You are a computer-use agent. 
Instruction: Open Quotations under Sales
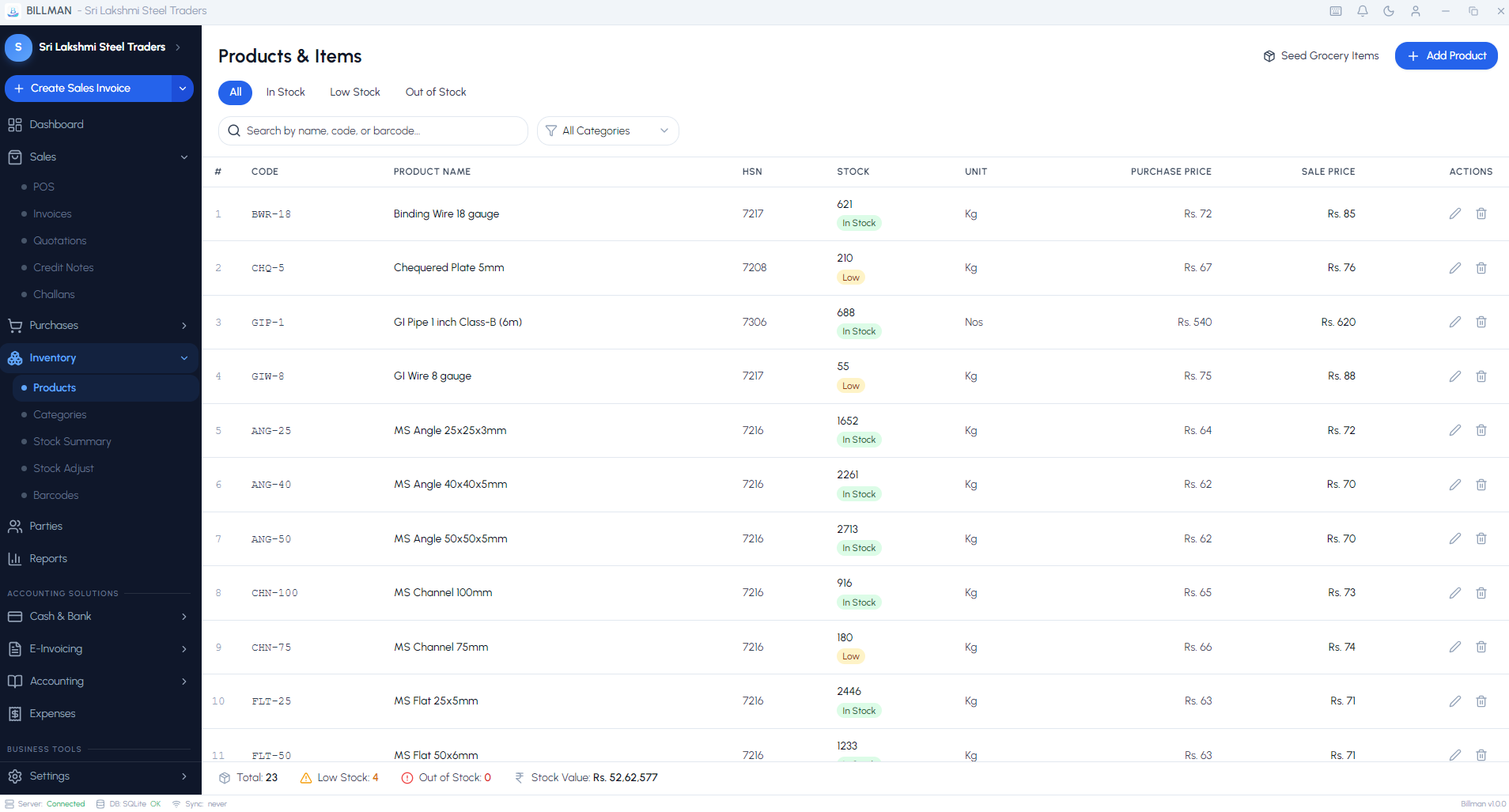click(x=106, y=240)
